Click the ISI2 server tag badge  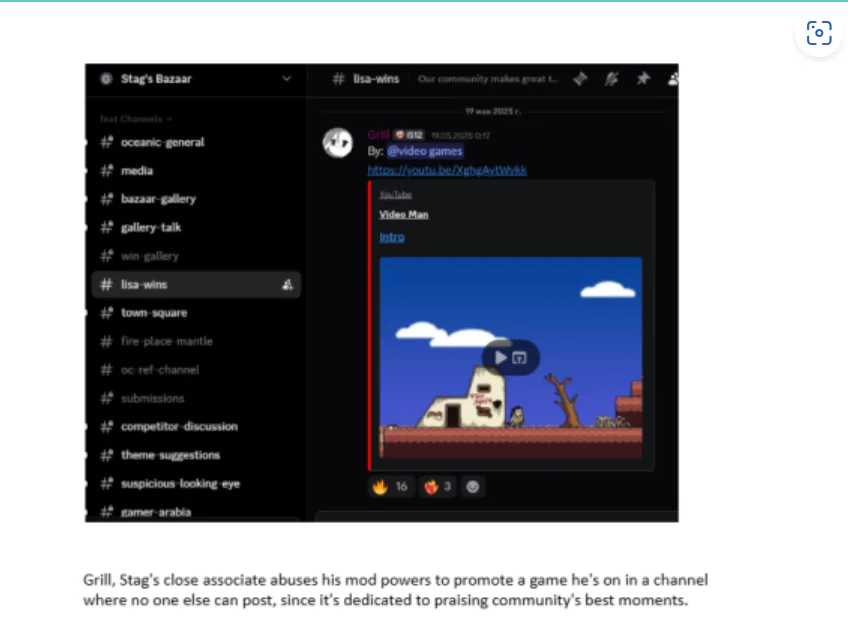409,135
